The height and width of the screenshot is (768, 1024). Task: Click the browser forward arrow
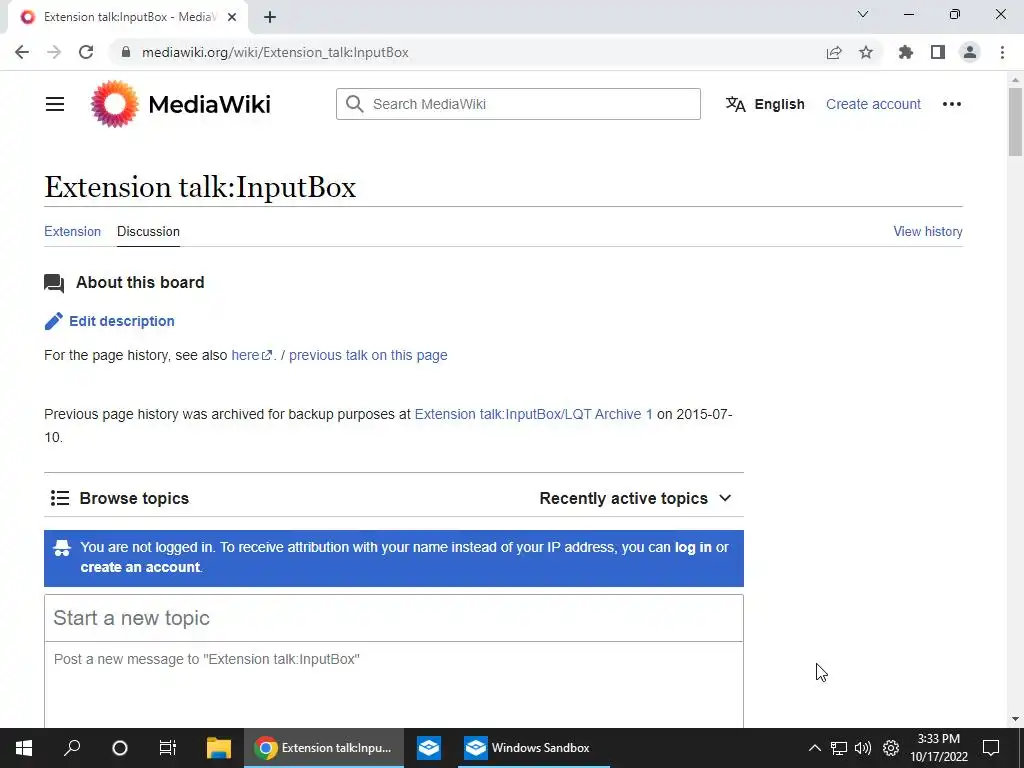tap(54, 52)
